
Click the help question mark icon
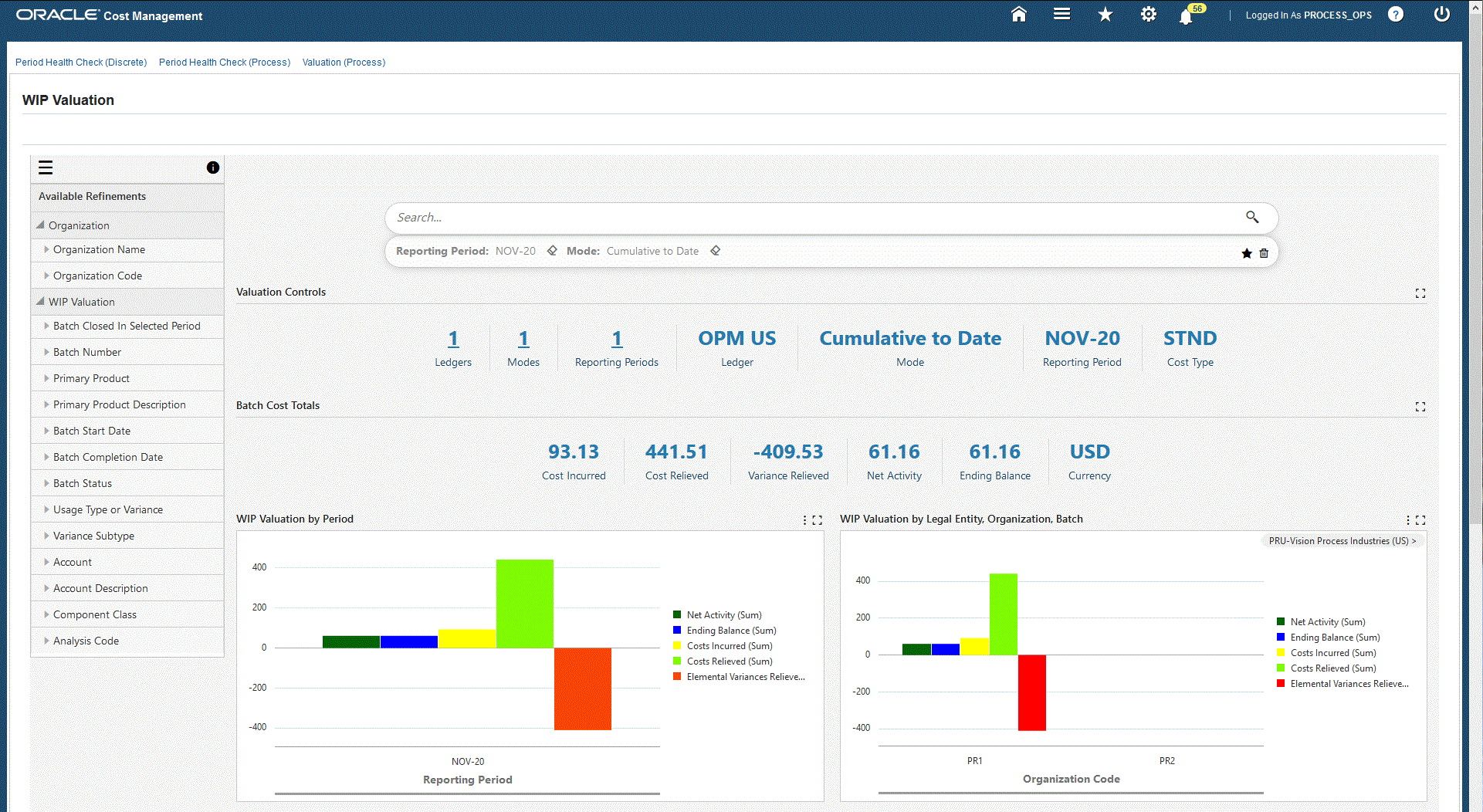(1395, 15)
